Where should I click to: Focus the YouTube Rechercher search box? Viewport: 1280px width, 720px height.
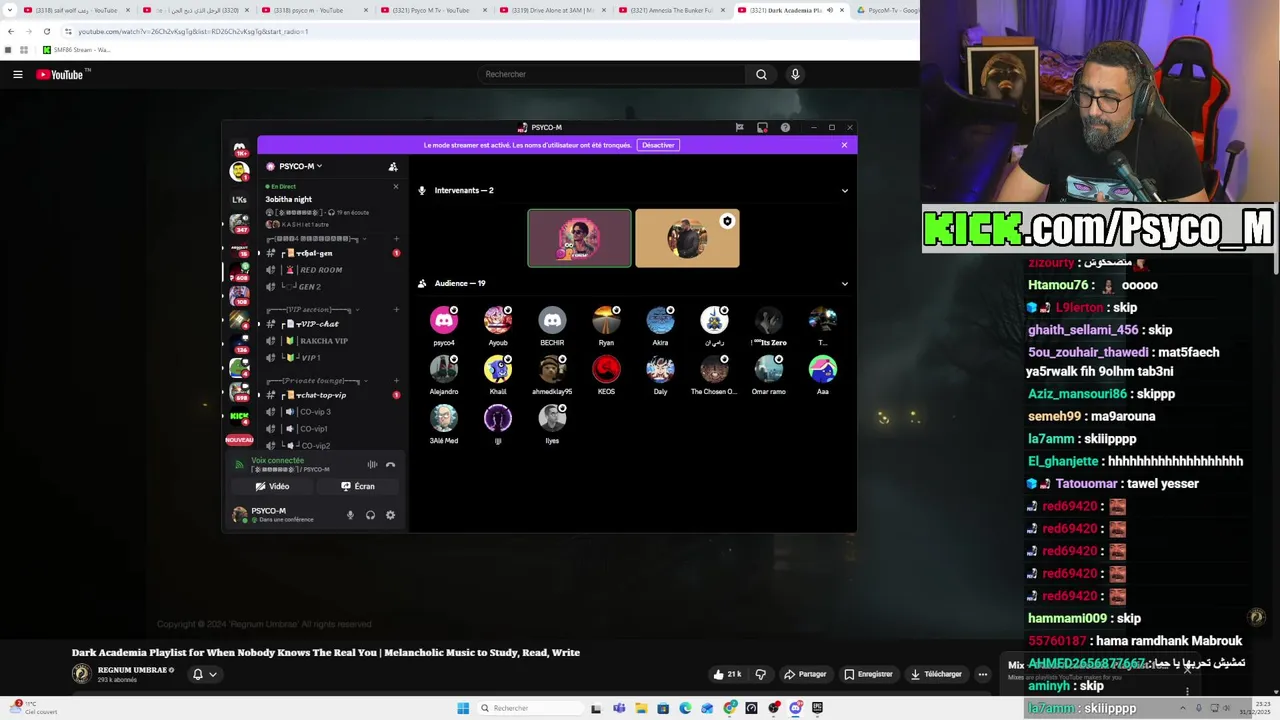[x=611, y=74]
